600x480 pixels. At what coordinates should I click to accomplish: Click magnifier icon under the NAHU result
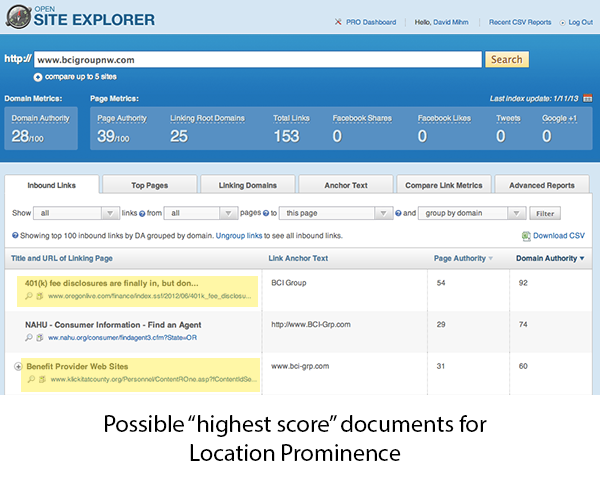(31, 338)
